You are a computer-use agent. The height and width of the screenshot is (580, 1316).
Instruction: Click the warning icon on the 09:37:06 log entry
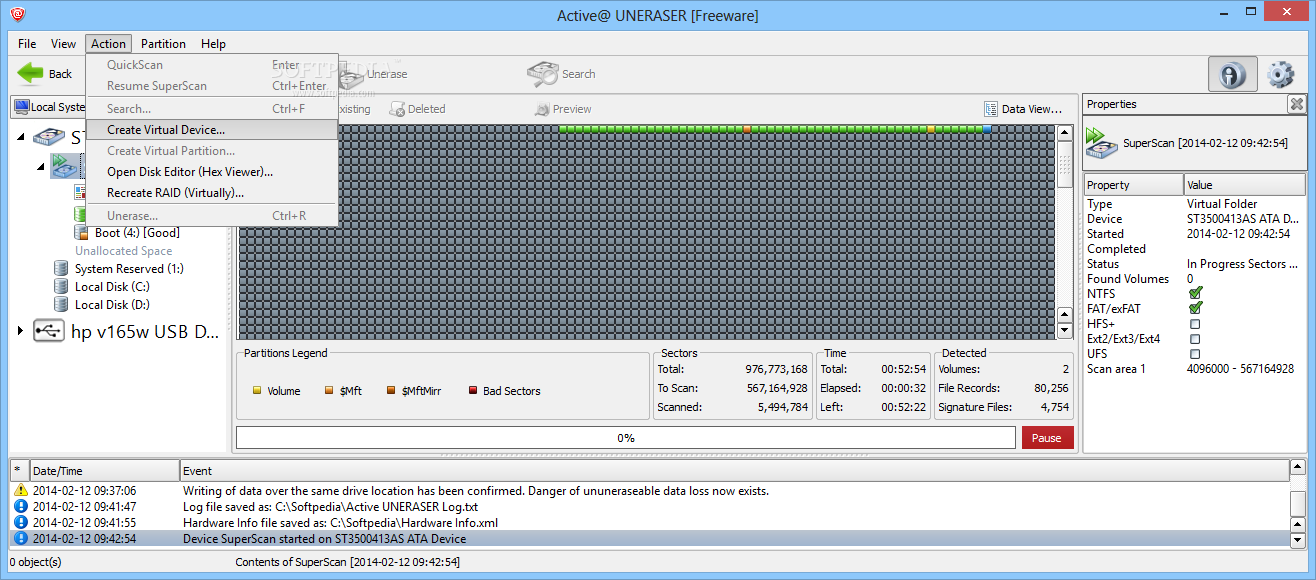[20, 490]
